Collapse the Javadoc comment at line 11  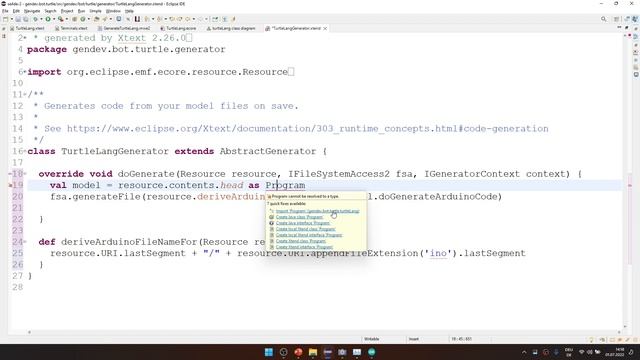[25, 95]
